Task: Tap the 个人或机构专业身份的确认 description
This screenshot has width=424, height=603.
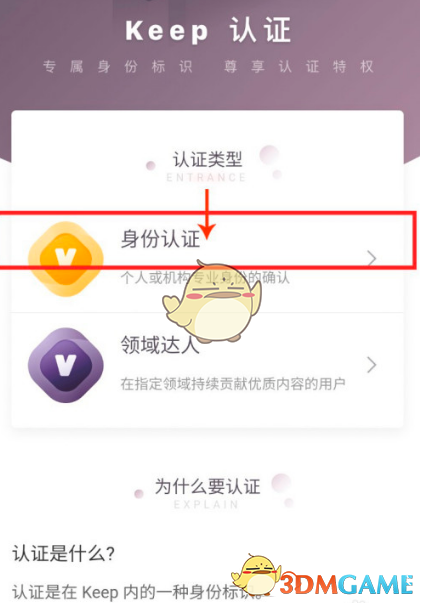Action: (205, 277)
